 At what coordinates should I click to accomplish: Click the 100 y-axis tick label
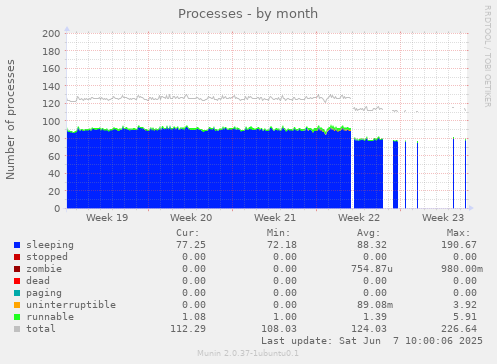(51, 121)
